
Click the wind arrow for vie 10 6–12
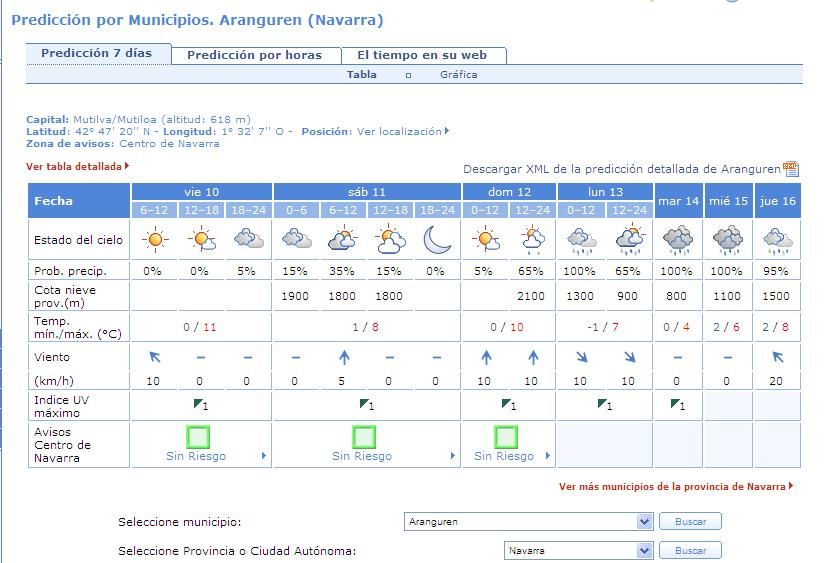tap(155, 357)
